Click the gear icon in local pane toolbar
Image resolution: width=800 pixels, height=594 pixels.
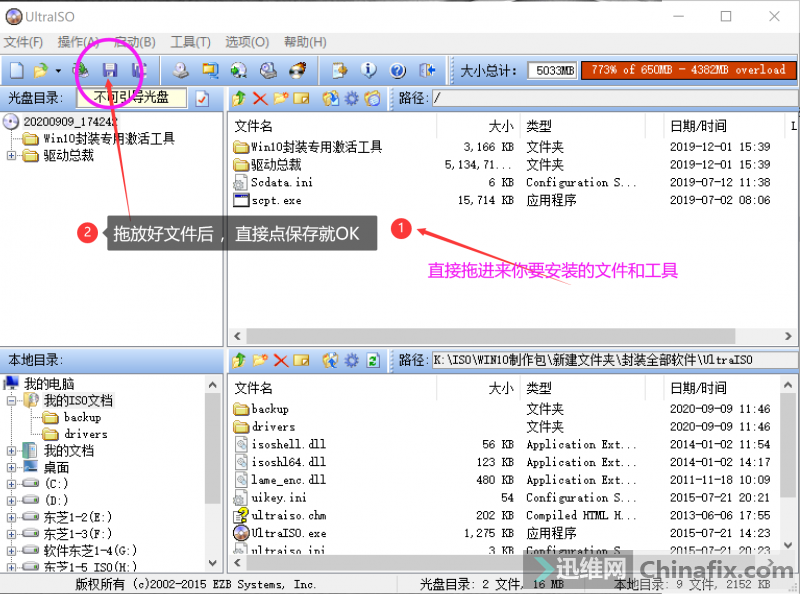pyautogui.click(x=352, y=360)
